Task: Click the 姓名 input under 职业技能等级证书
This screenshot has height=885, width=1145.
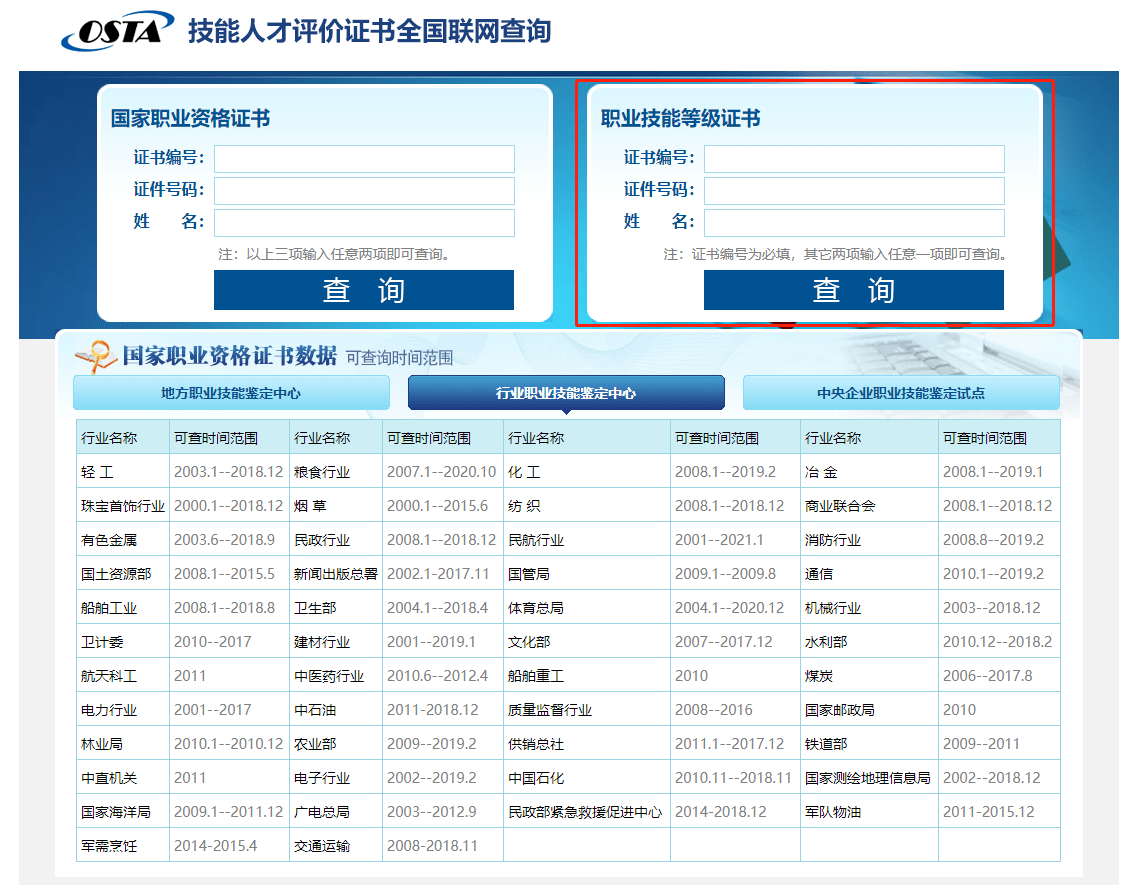Action: (854, 222)
